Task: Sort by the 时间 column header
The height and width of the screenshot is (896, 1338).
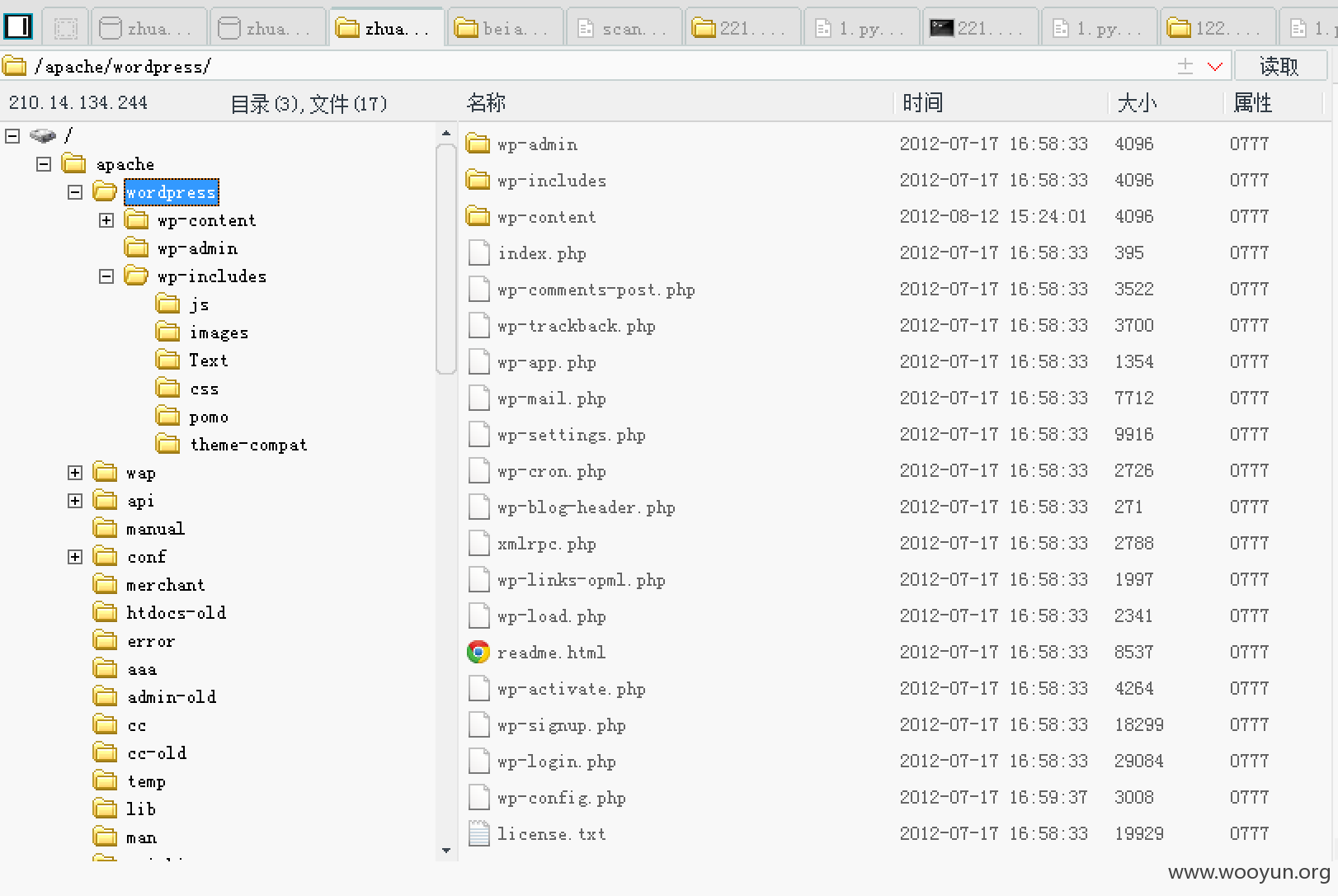Action: (x=922, y=102)
